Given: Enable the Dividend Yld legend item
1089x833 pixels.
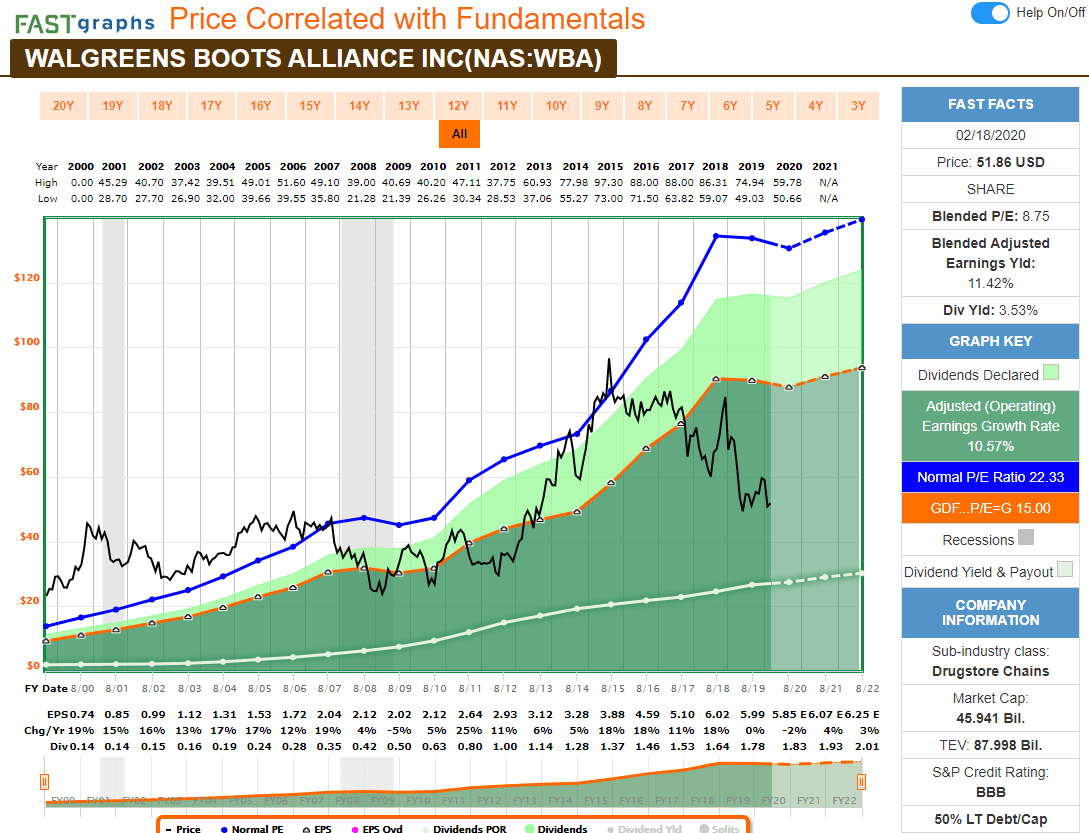Looking at the screenshot, I should click(645, 829).
